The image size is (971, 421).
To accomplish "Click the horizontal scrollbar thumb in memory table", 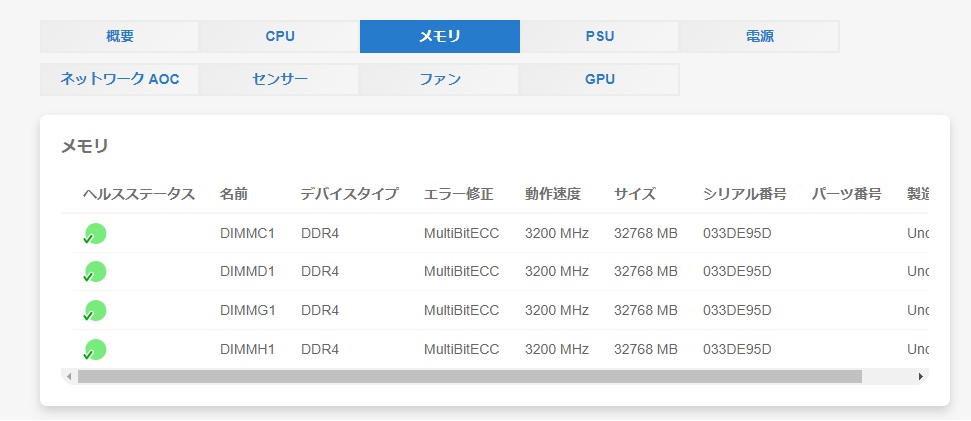I will click(x=470, y=377).
